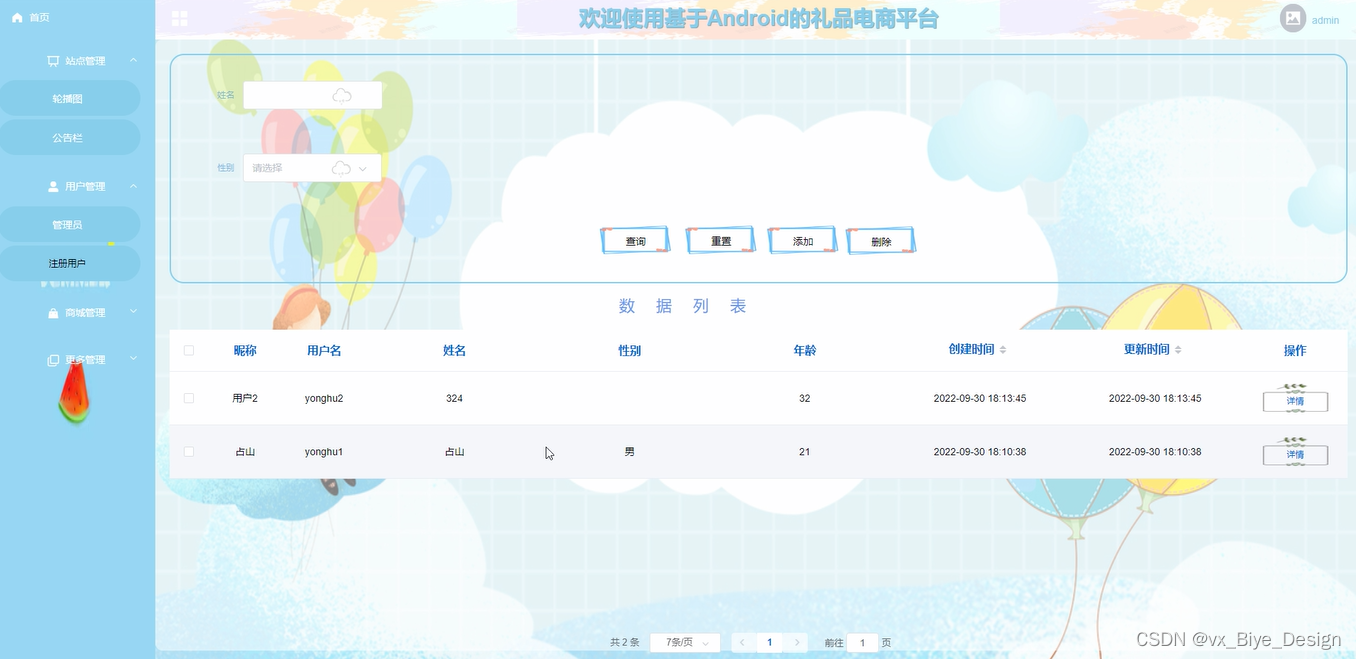Click the 重置 button

721,241
